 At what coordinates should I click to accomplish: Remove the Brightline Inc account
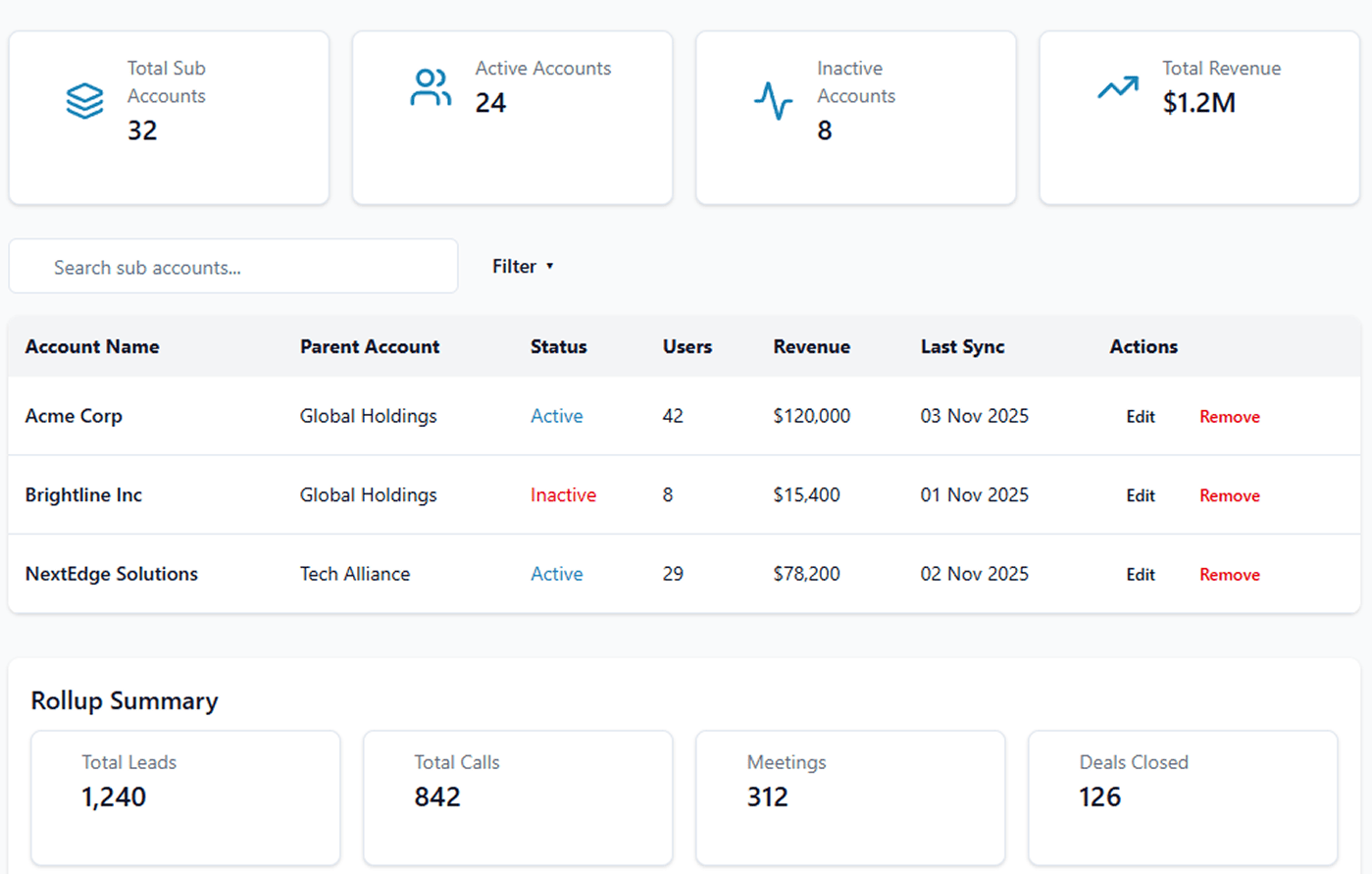(x=1229, y=496)
